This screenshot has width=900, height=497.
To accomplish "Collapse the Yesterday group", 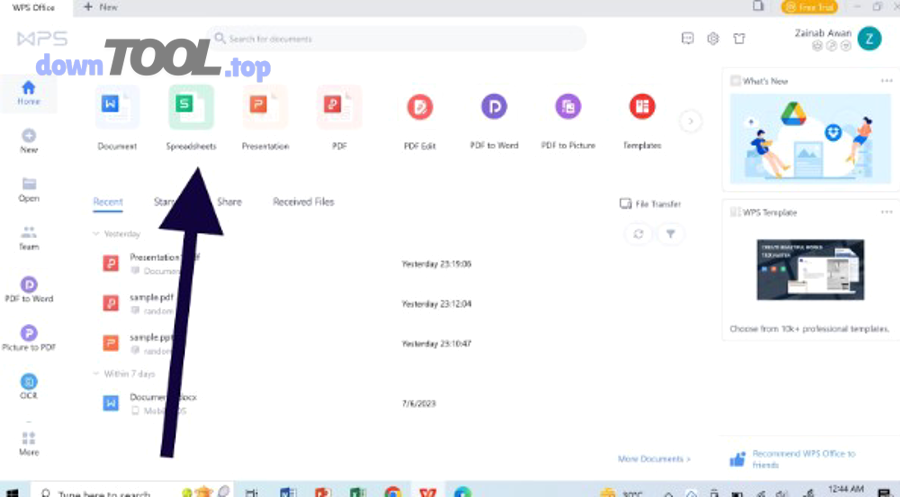I will tap(96, 234).
